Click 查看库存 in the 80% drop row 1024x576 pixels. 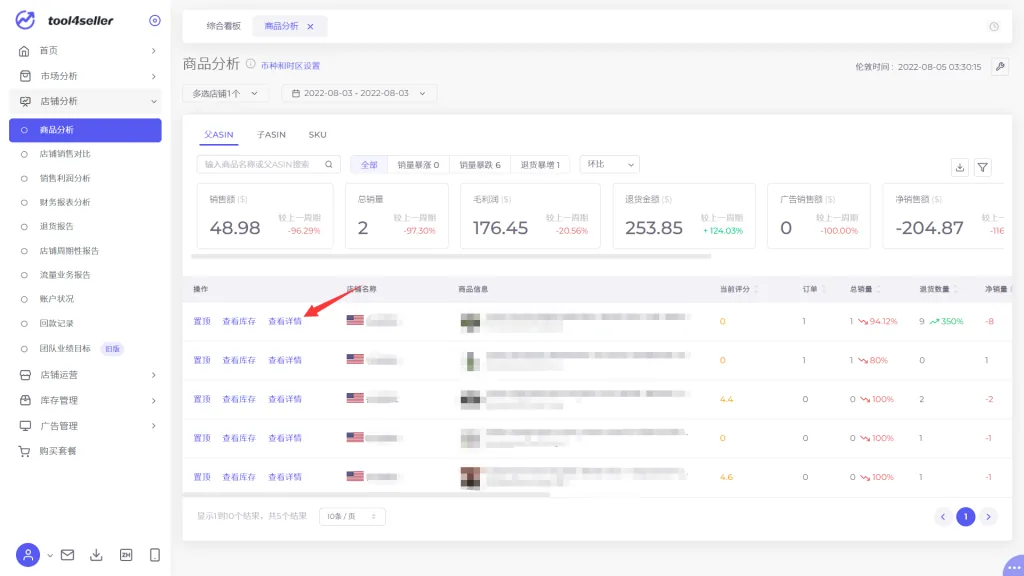[239, 360]
